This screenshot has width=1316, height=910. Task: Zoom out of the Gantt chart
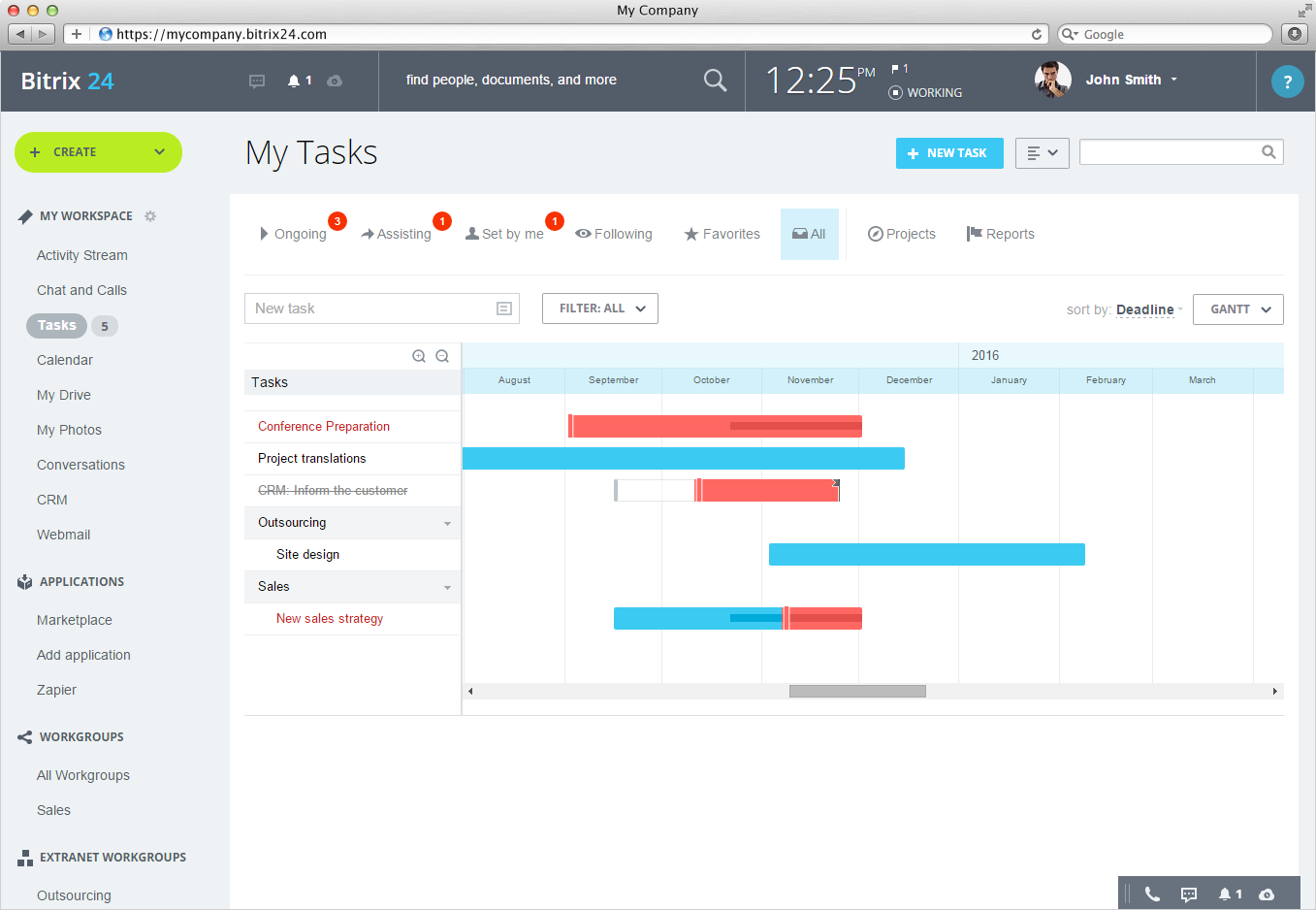tap(442, 356)
